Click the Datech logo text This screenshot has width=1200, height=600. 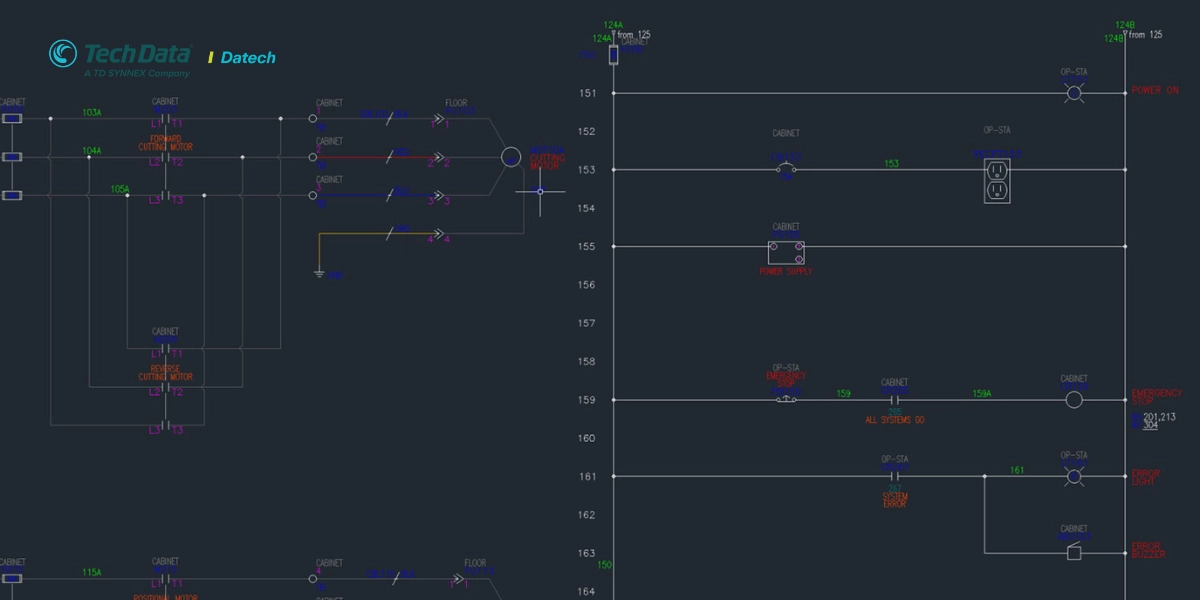click(247, 58)
